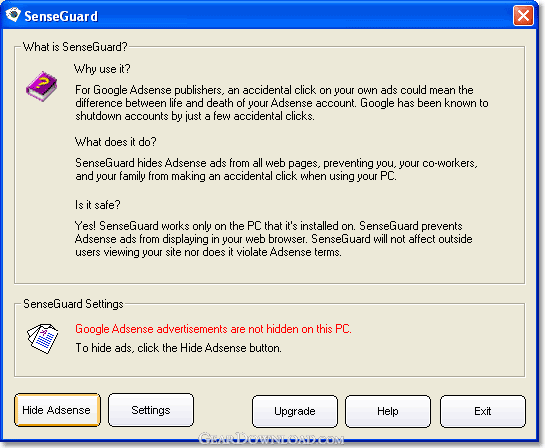The height and width of the screenshot is (448, 545).
Task: Select the 'What does it do?' heading
Action: click(x=116, y=142)
